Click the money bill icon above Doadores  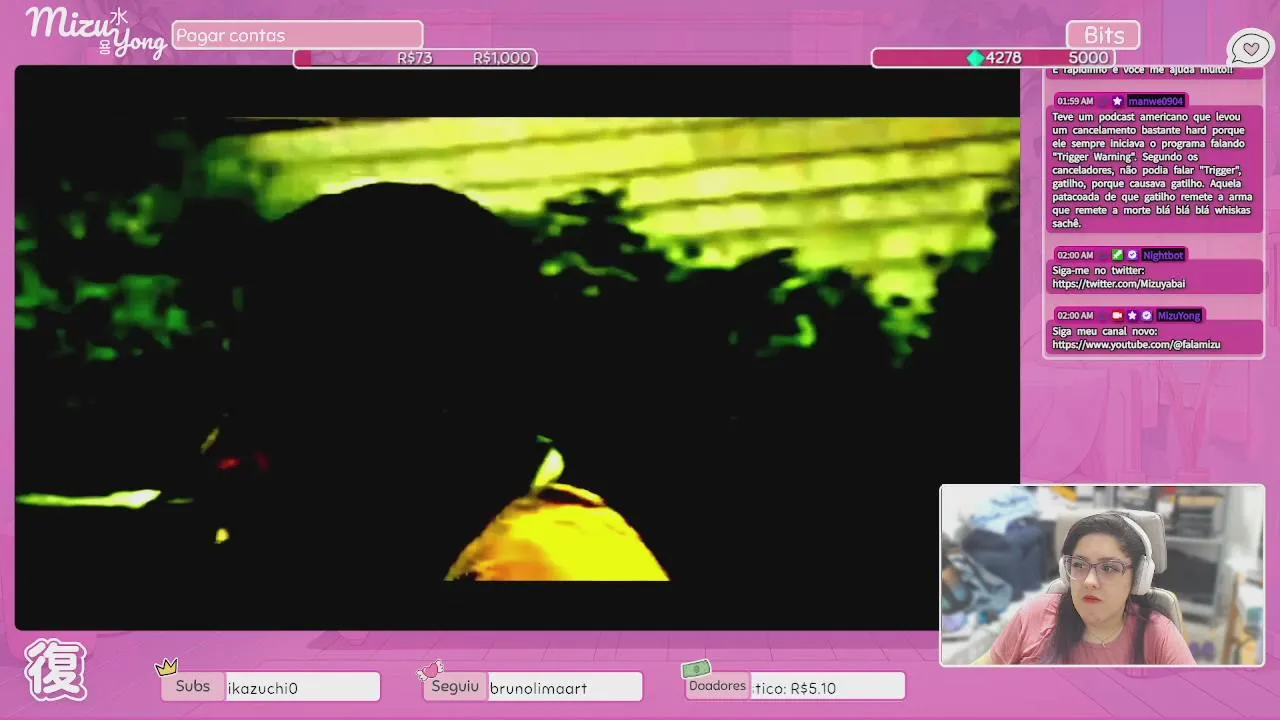click(x=696, y=669)
